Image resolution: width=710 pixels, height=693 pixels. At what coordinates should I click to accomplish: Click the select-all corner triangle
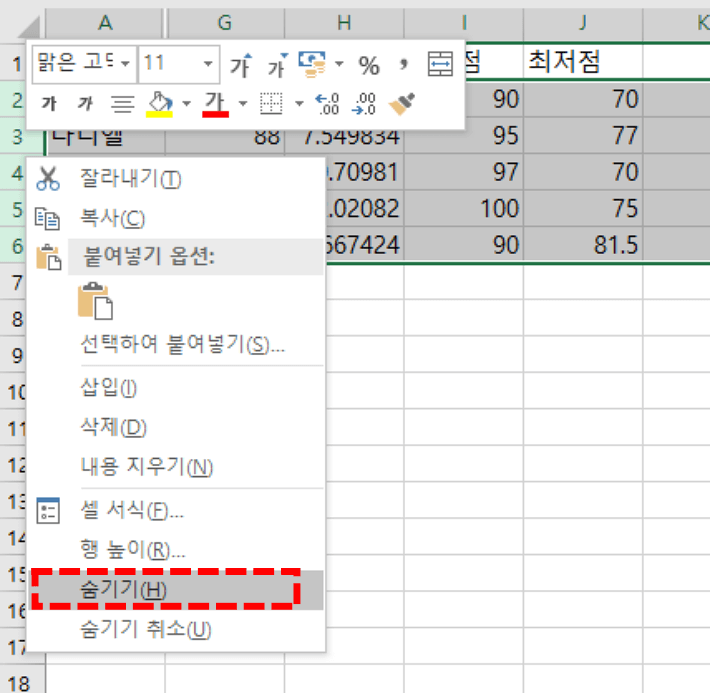30,27
